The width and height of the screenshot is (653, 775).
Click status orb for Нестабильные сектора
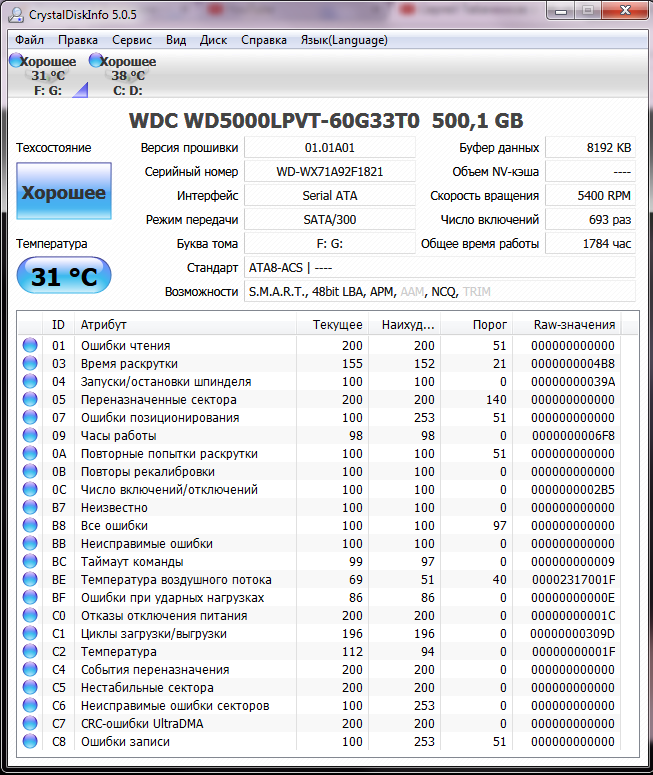(x=30, y=687)
